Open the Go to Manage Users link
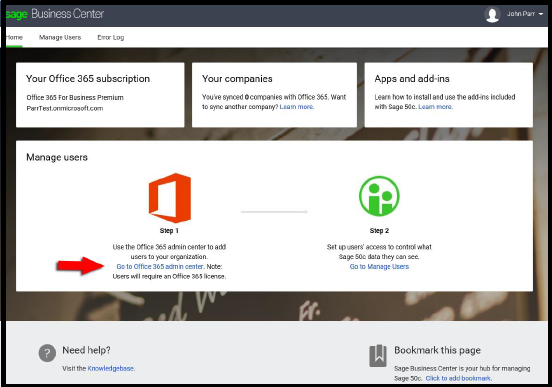The height and width of the screenshot is (387, 552). [379, 267]
